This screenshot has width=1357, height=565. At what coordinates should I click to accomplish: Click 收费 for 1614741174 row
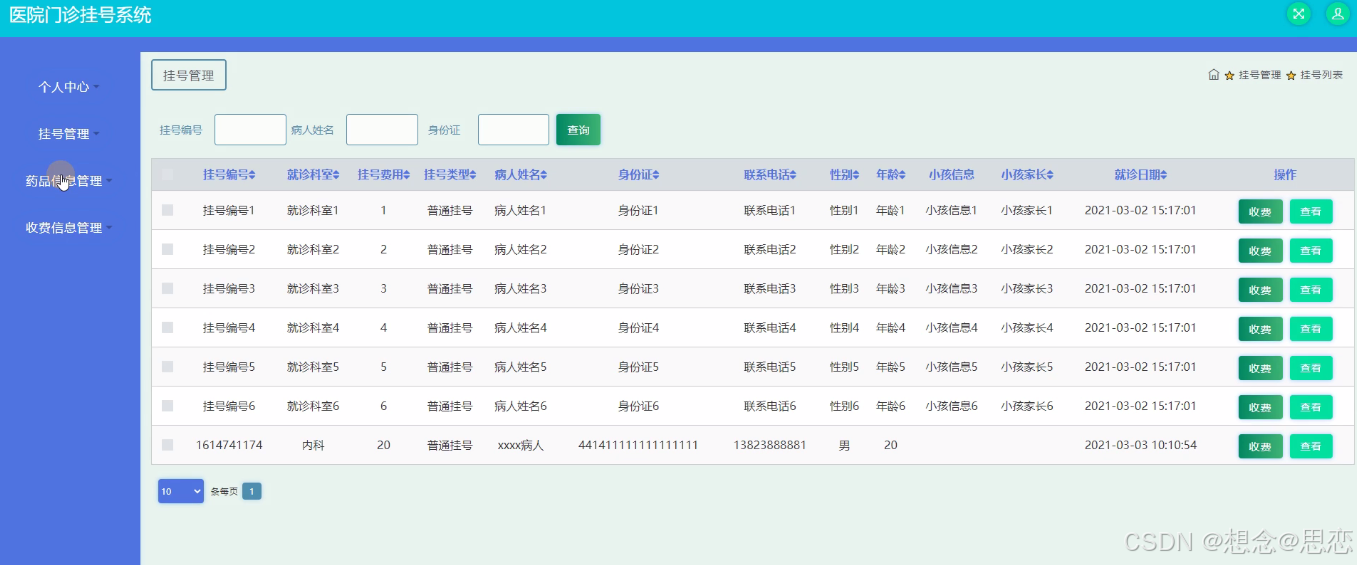click(1260, 446)
